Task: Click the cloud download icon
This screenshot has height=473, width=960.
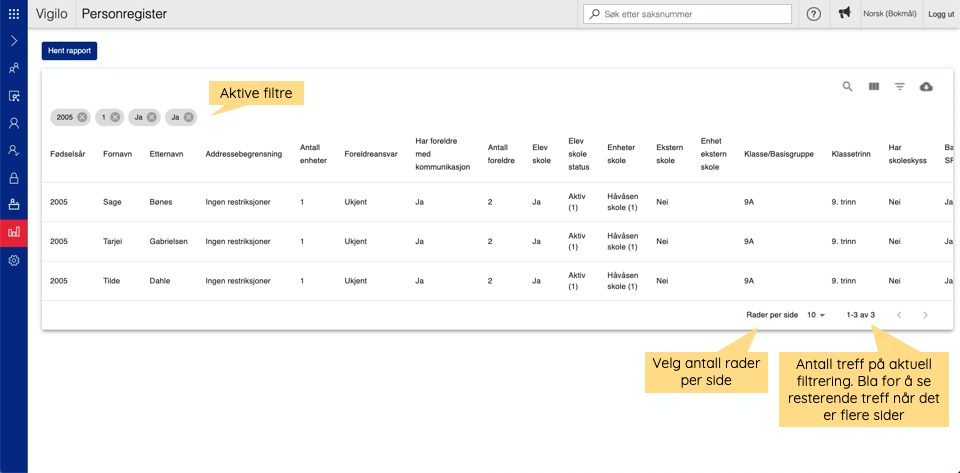Action: point(926,87)
